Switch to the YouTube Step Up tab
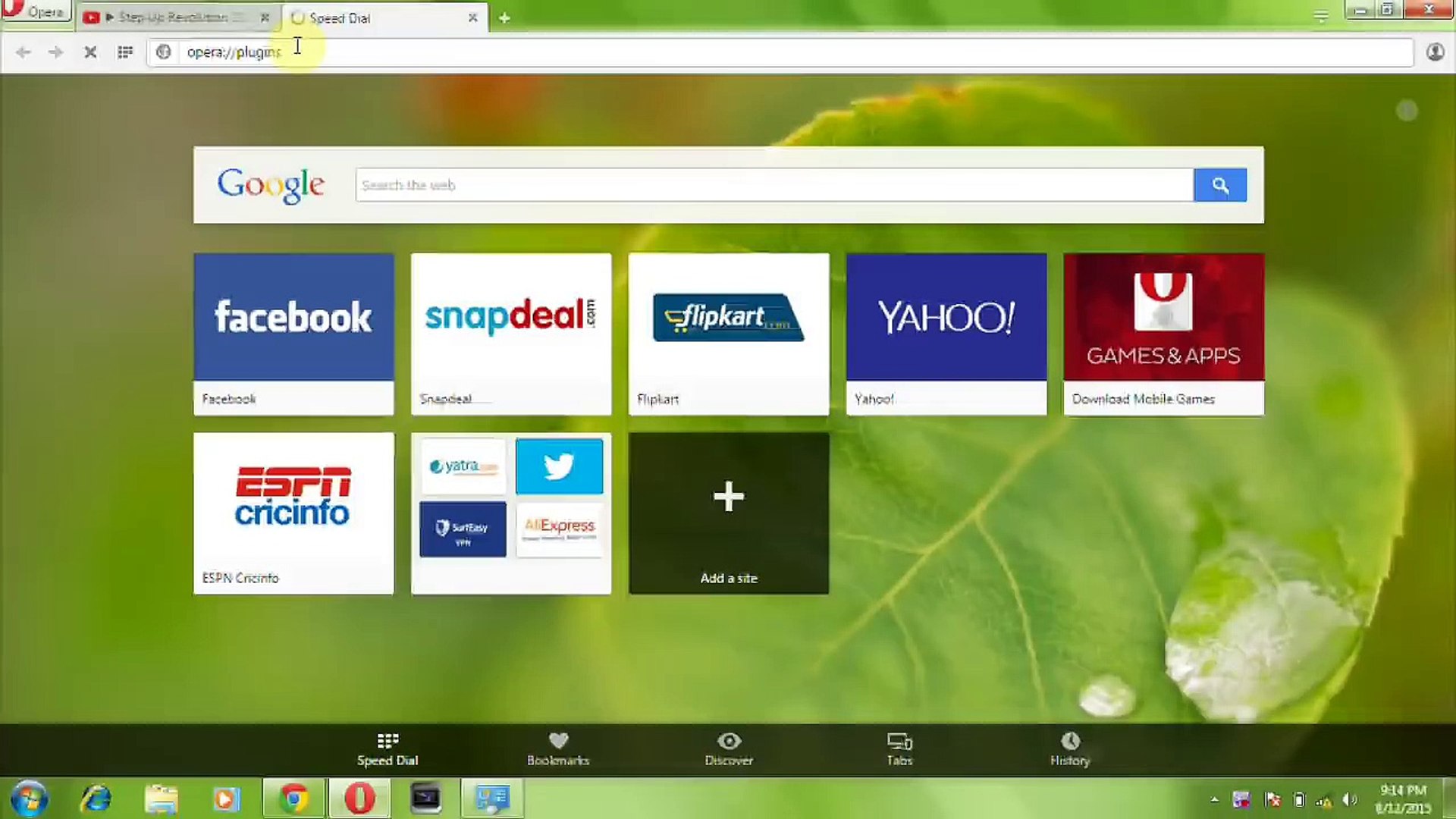This screenshot has width=1456, height=819. tap(174, 17)
